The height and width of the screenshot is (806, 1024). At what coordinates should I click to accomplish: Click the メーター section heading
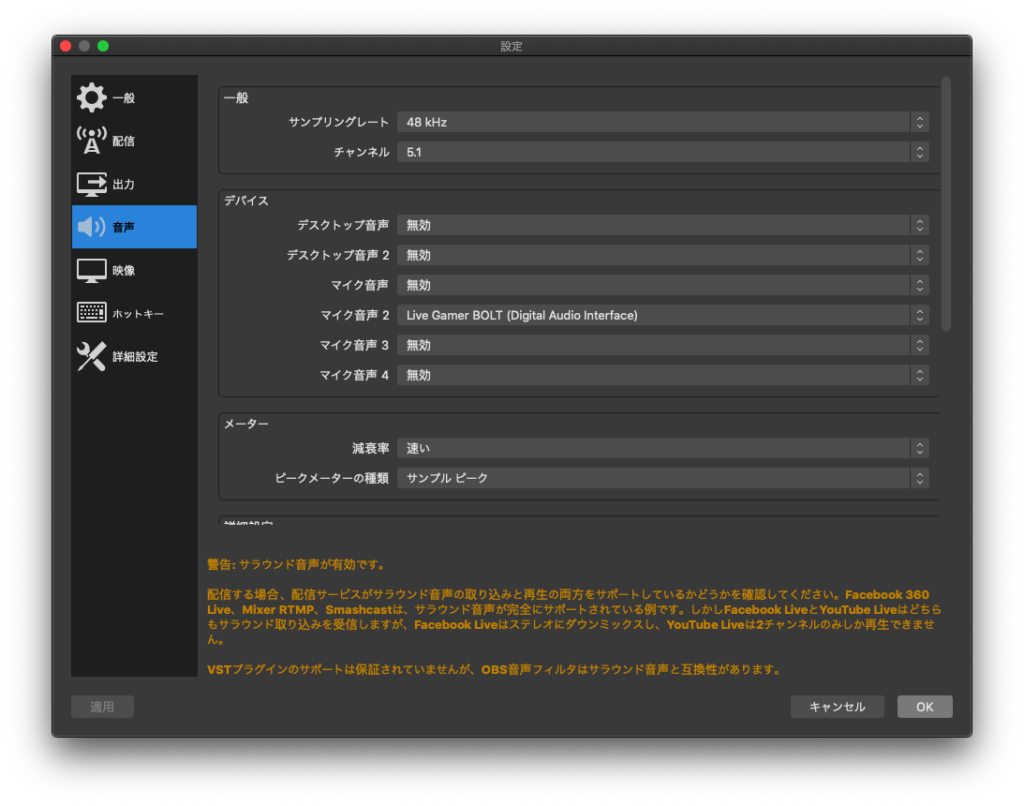(246, 425)
